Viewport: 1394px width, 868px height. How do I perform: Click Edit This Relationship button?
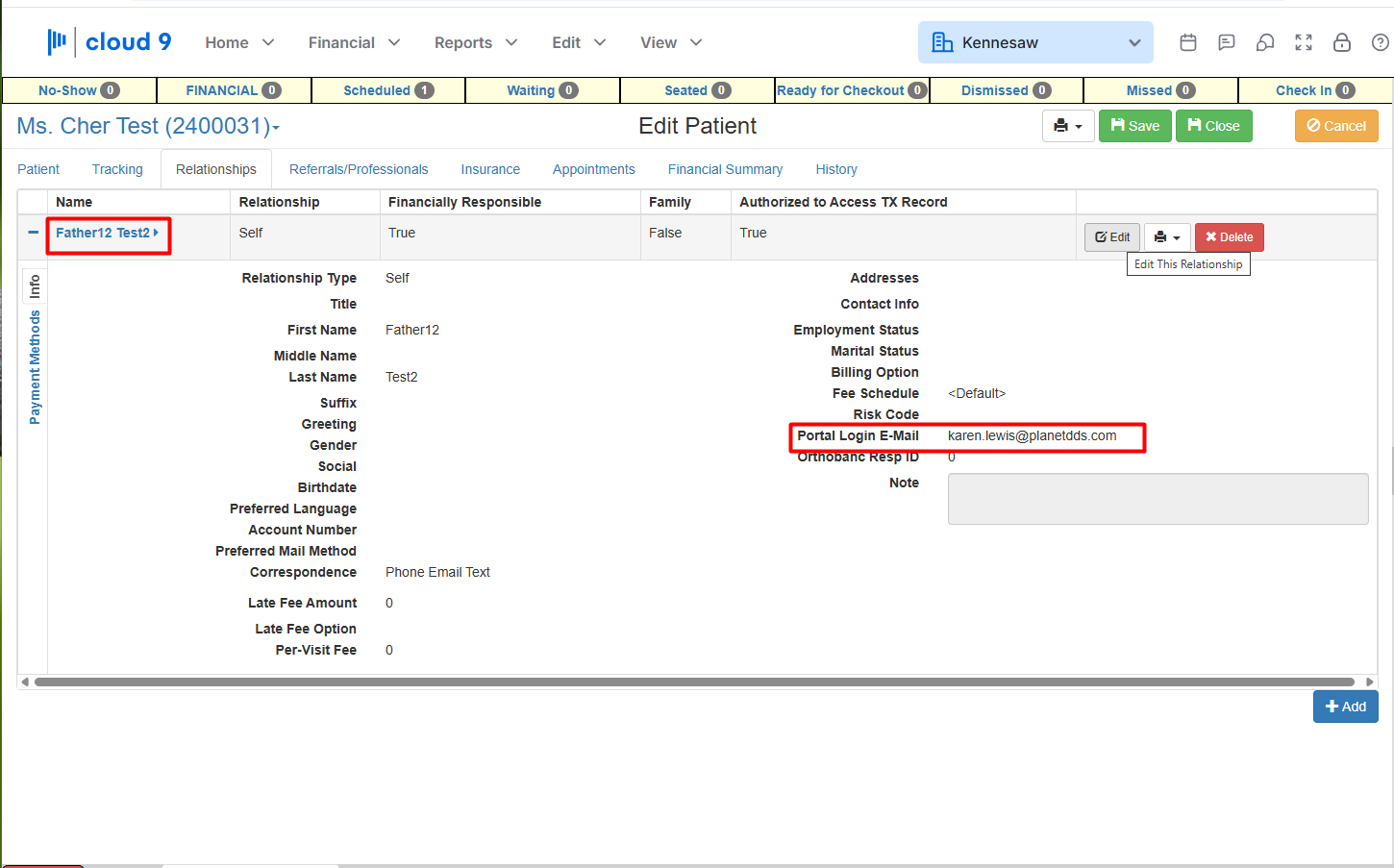(1112, 237)
